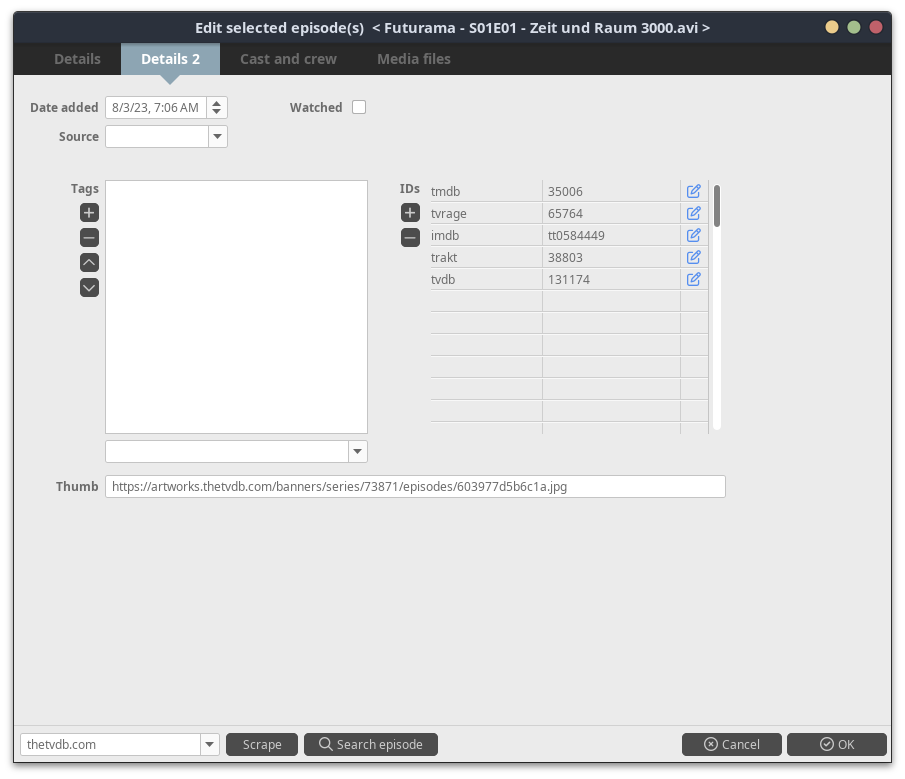Open the thetvdb.com scraper dropdown
Viewport: 905px width, 779px height.
click(x=209, y=744)
